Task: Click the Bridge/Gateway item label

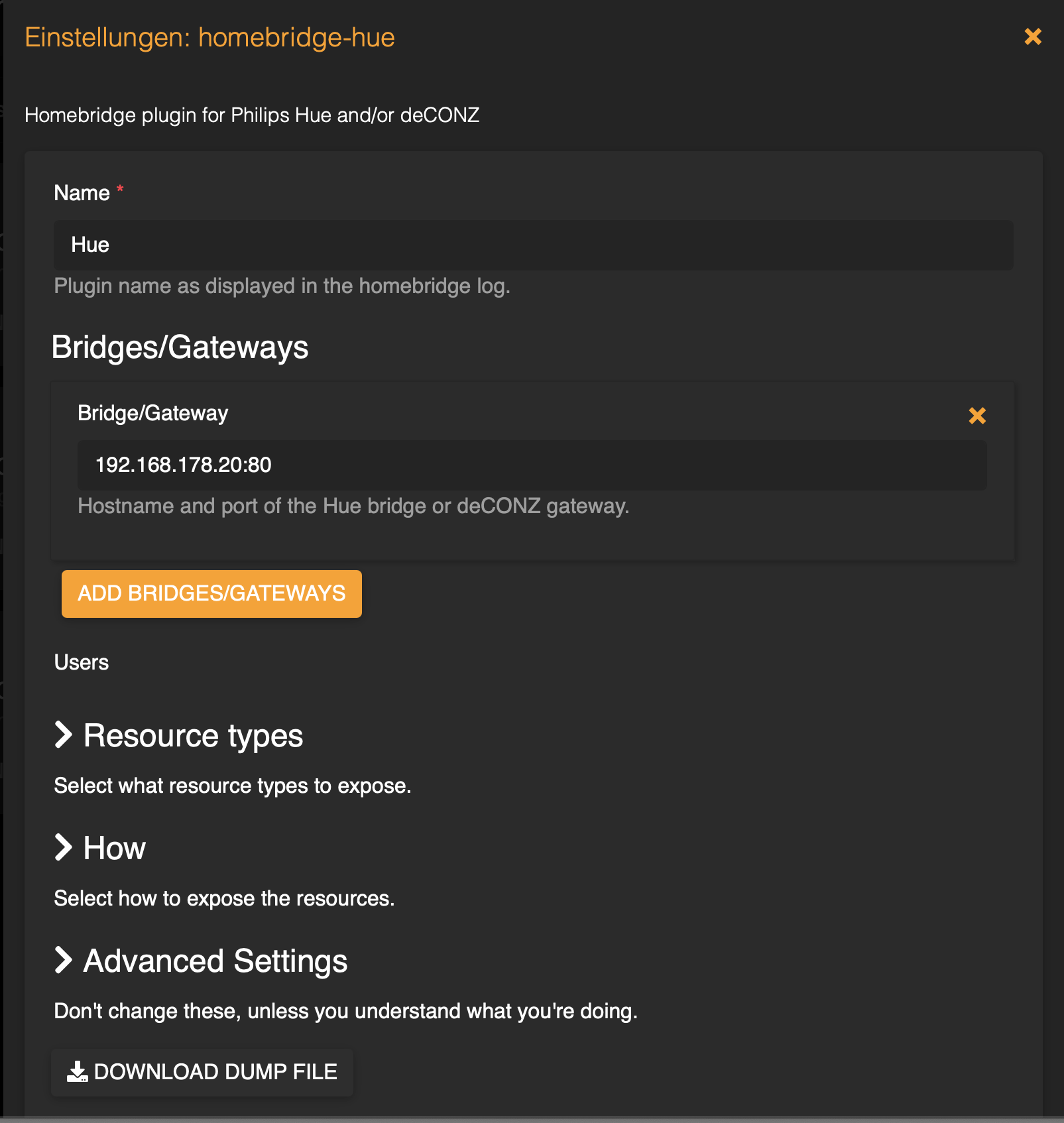Action: [152, 413]
